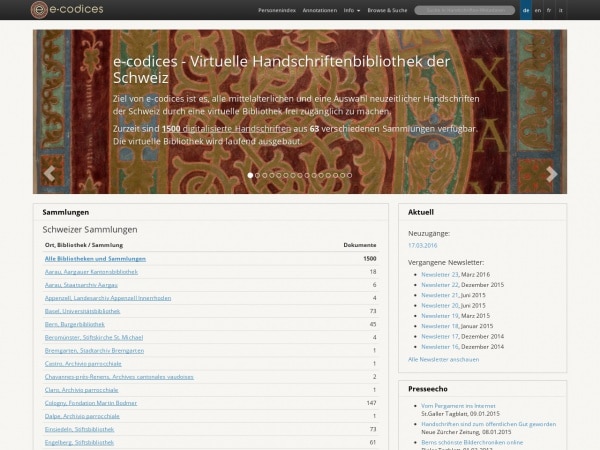Open Newsletter 20 link
600x450 pixels.
(x=440, y=305)
